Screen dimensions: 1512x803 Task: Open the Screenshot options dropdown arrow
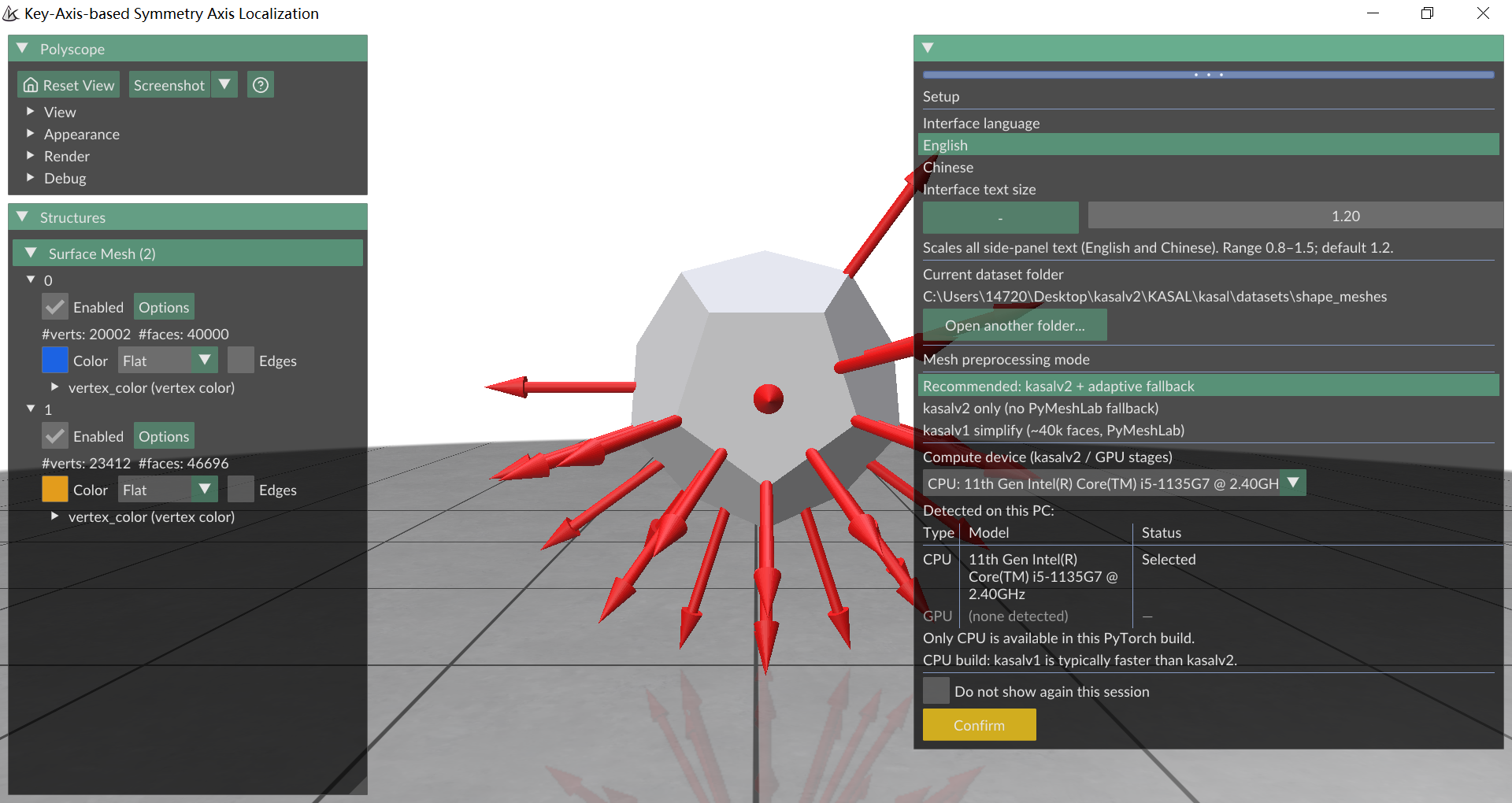point(224,85)
